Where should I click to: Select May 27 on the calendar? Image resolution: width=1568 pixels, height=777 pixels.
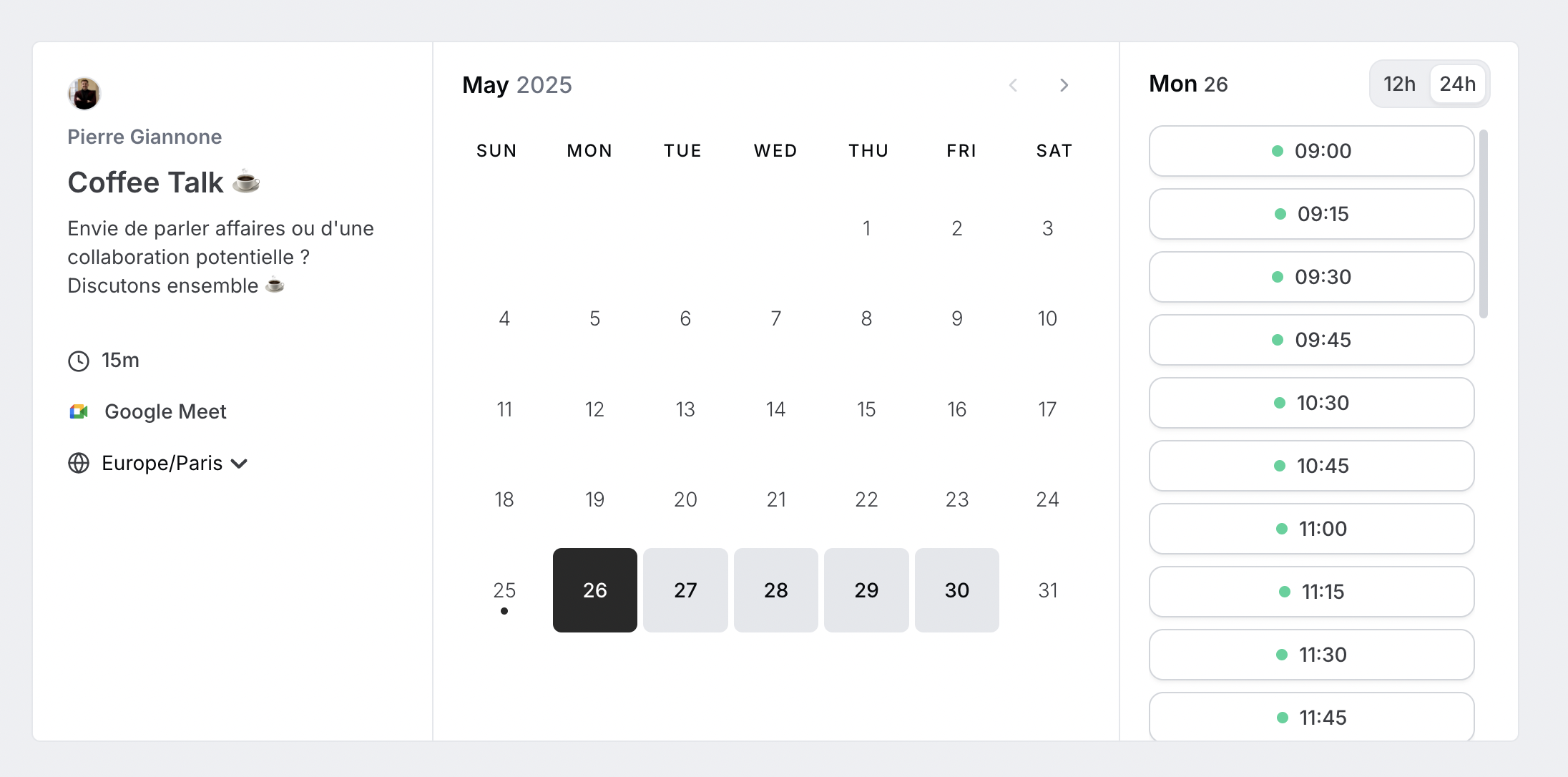pyautogui.click(x=685, y=590)
